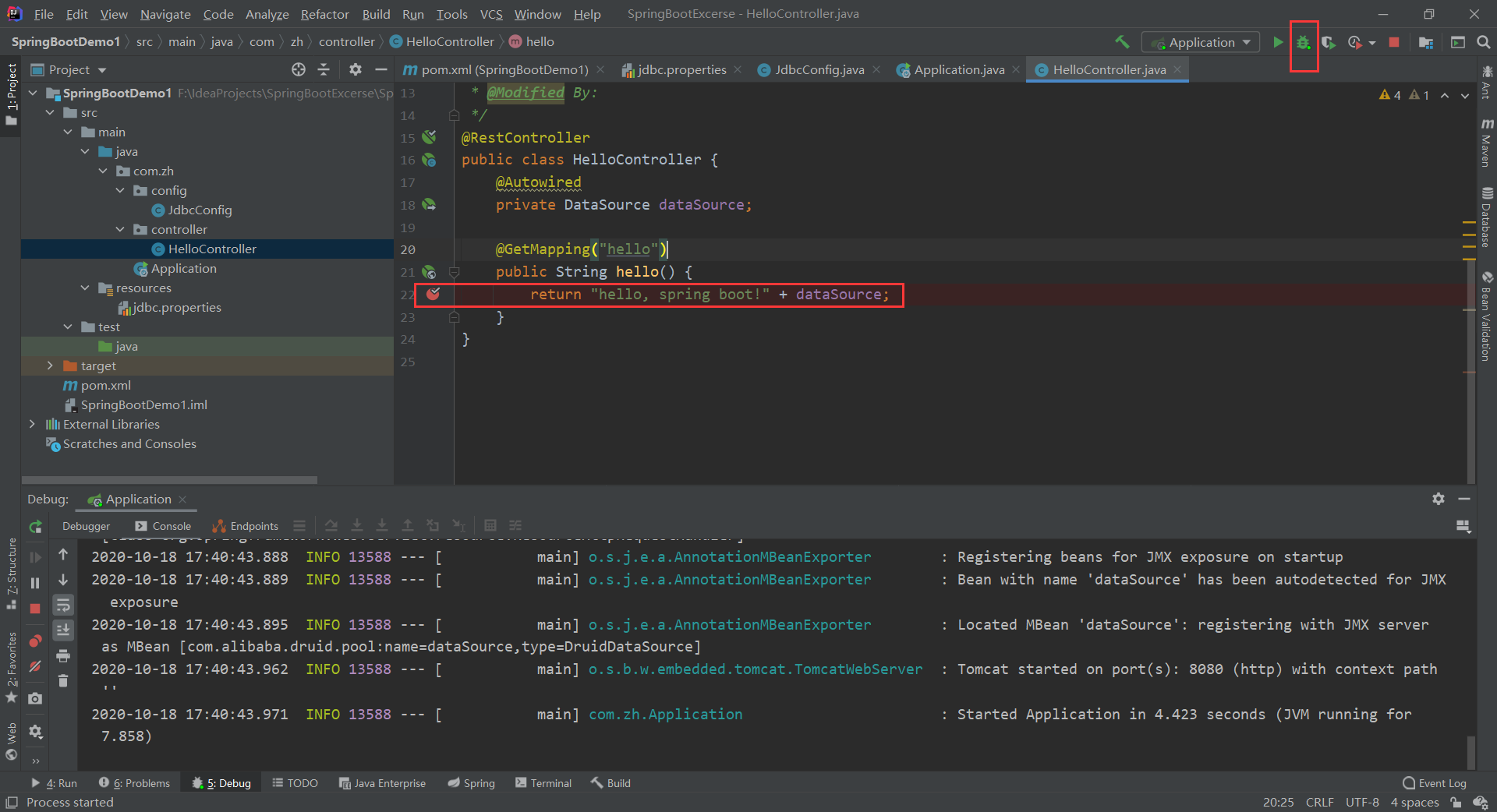The width and height of the screenshot is (1497, 812).
Task: Click the camera thread dump icon
Action: [35, 699]
